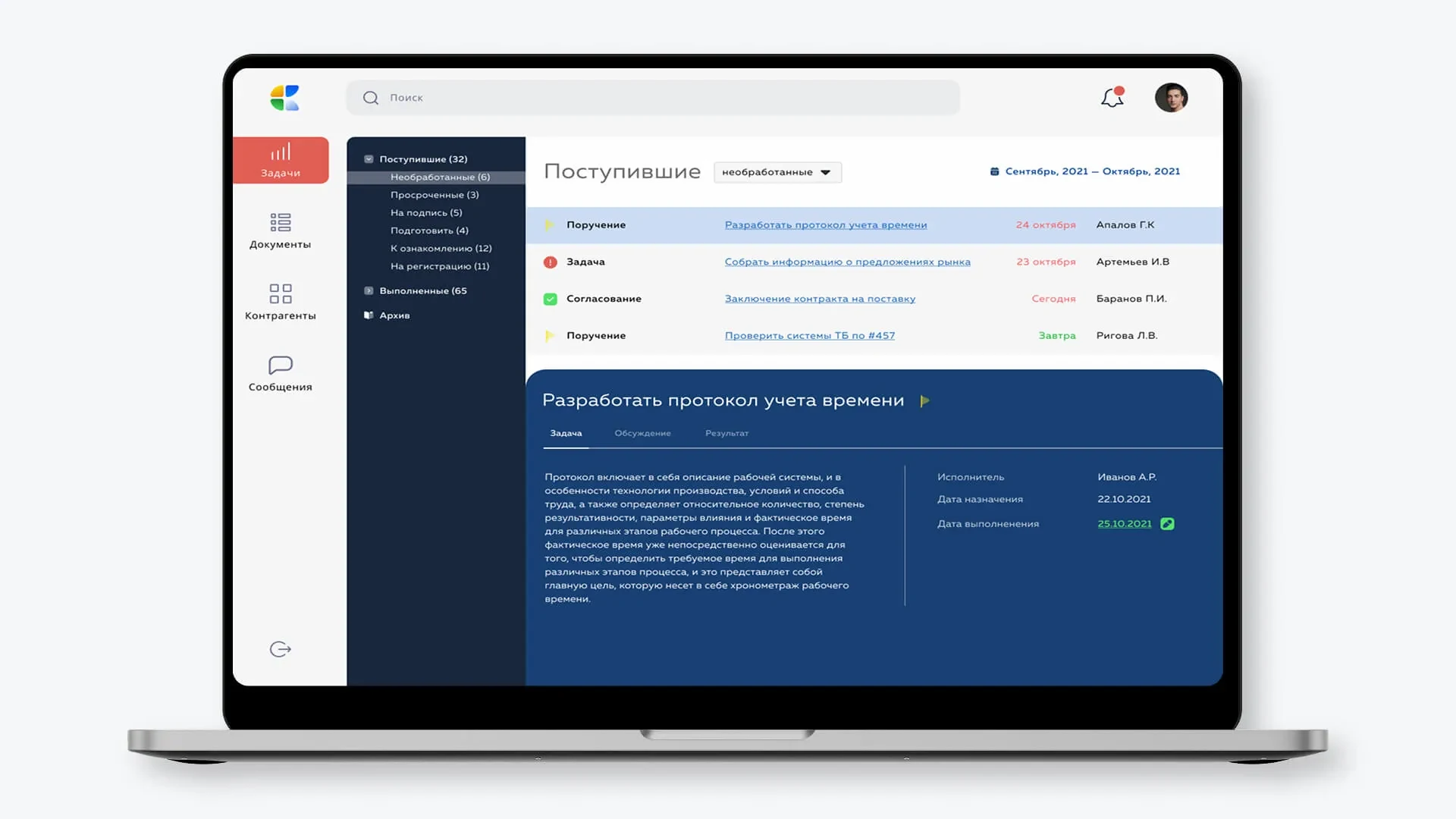Click assignment date 22.10.2021
Viewport: 1456px width, 819px height.
[1124, 499]
